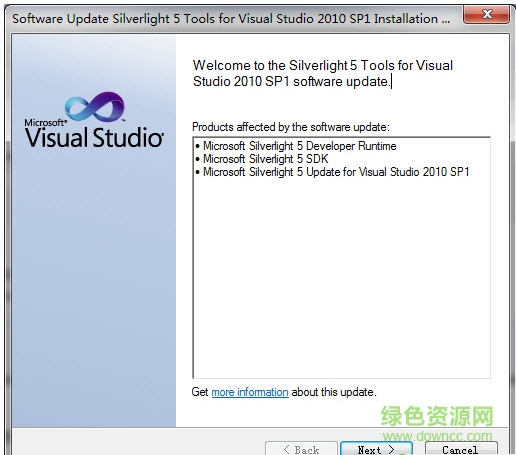Click the welcome heading text

coord(323,73)
